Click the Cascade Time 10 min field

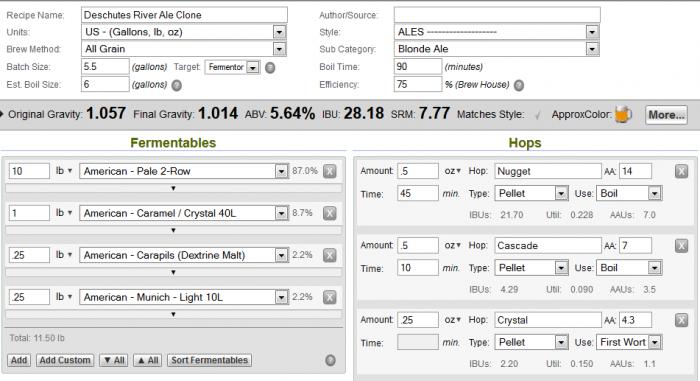point(418,268)
